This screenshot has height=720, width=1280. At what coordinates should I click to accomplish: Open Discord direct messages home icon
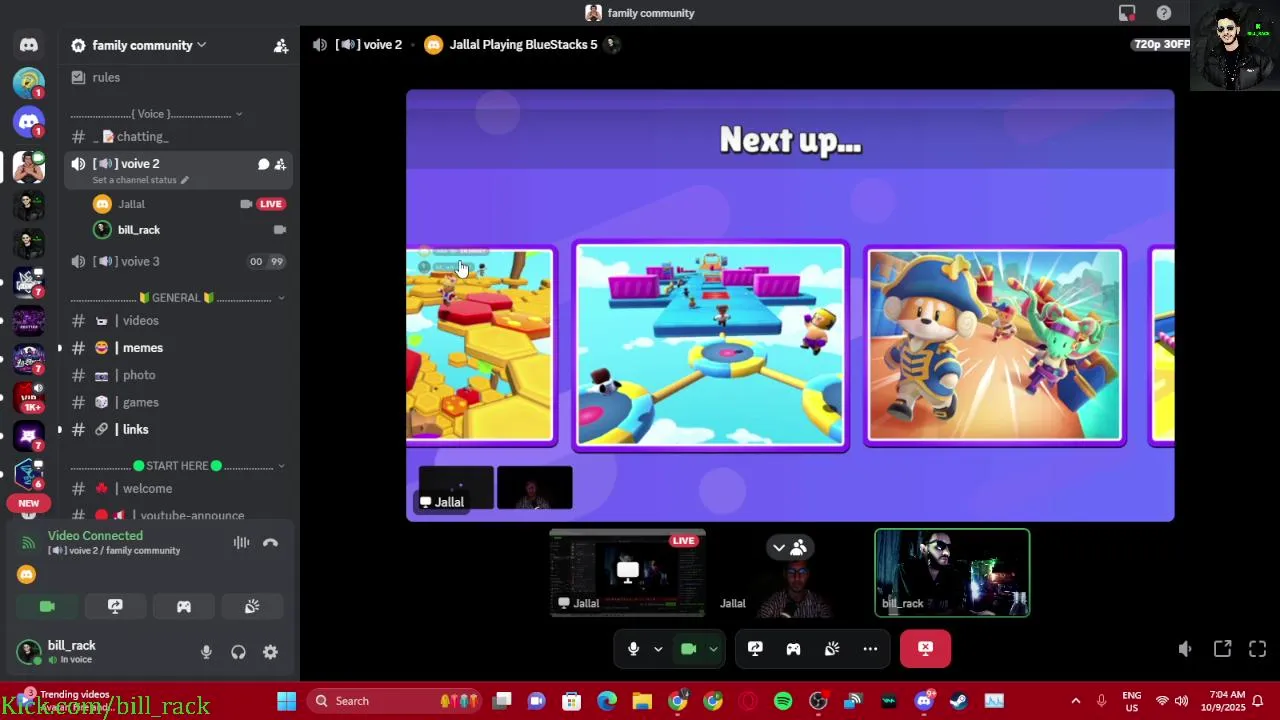pyautogui.click(x=29, y=45)
